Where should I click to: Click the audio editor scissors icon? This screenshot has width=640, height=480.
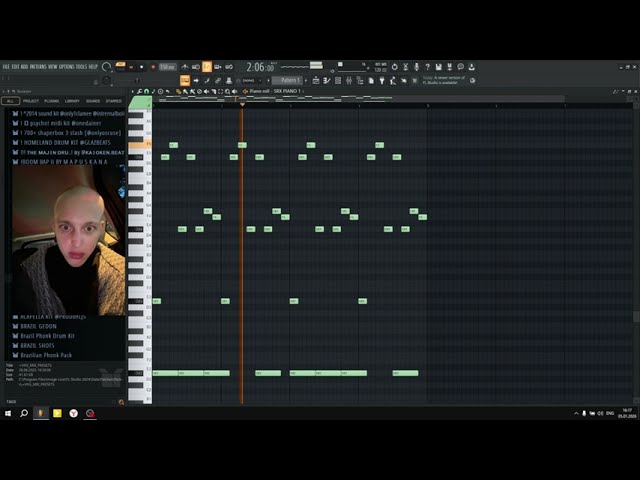tap(405, 67)
